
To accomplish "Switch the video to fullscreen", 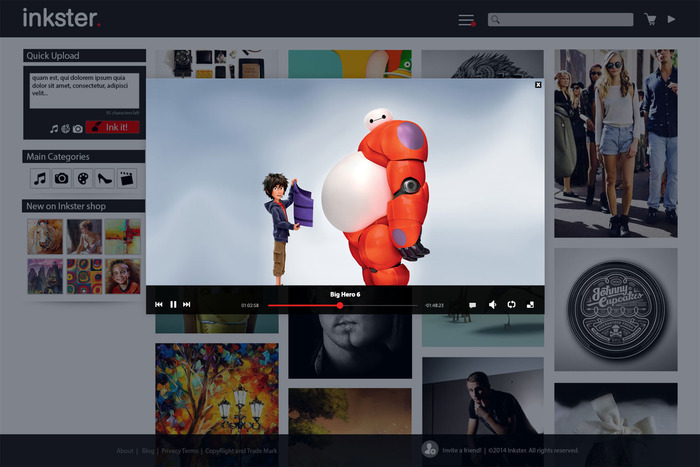I will coord(530,304).
